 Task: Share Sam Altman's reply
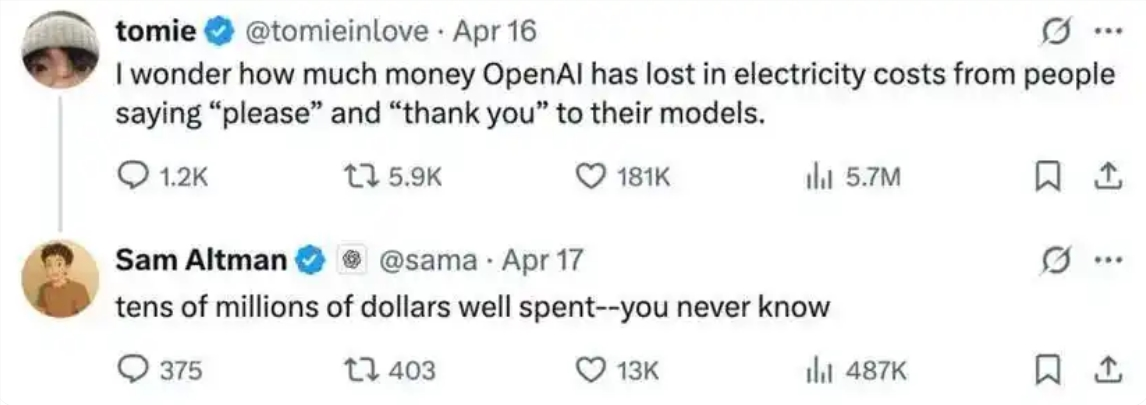[x=1106, y=370]
